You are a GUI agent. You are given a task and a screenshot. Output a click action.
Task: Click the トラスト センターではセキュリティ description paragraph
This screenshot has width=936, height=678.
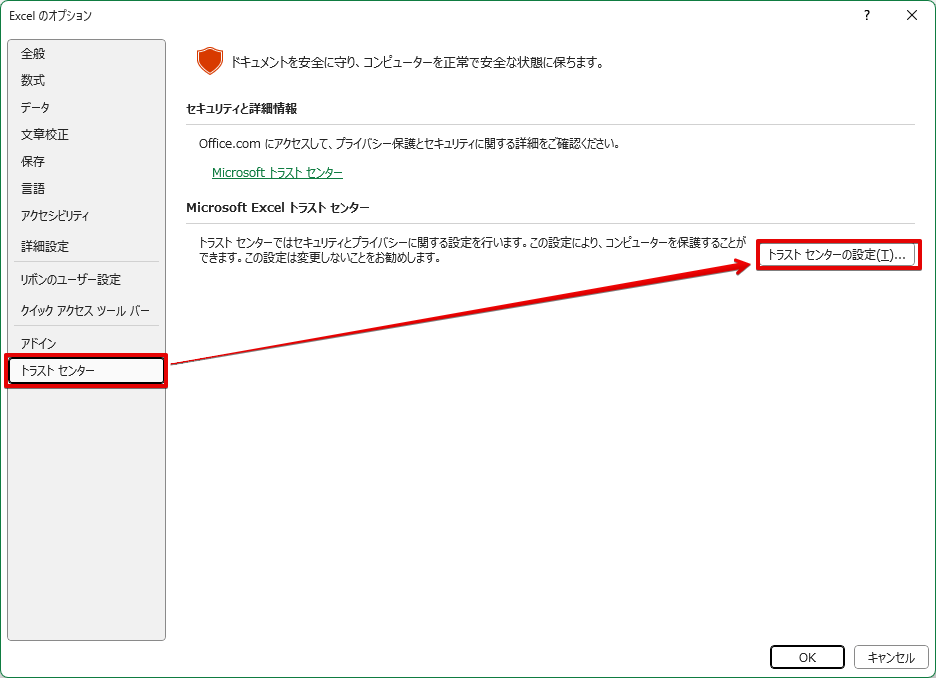(x=472, y=250)
